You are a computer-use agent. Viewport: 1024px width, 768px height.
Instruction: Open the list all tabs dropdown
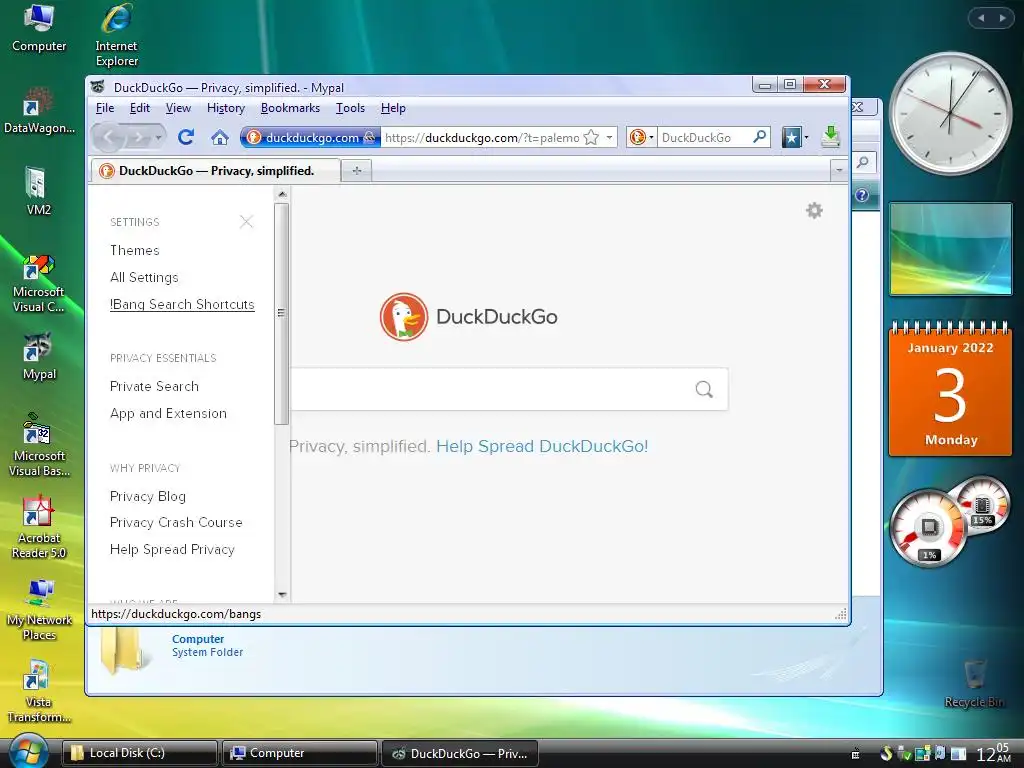point(839,170)
